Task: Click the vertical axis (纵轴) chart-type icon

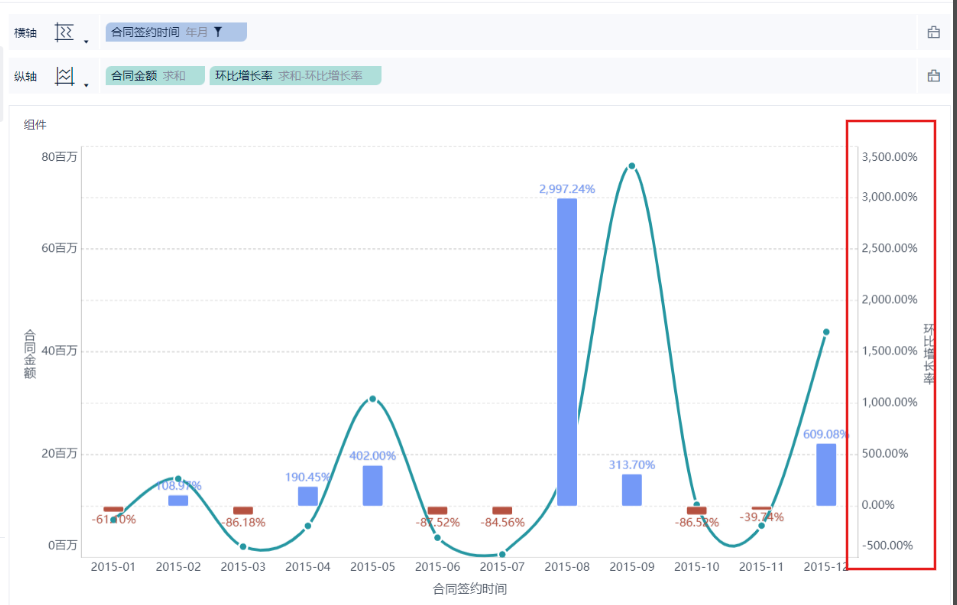Action: point(64,76)
